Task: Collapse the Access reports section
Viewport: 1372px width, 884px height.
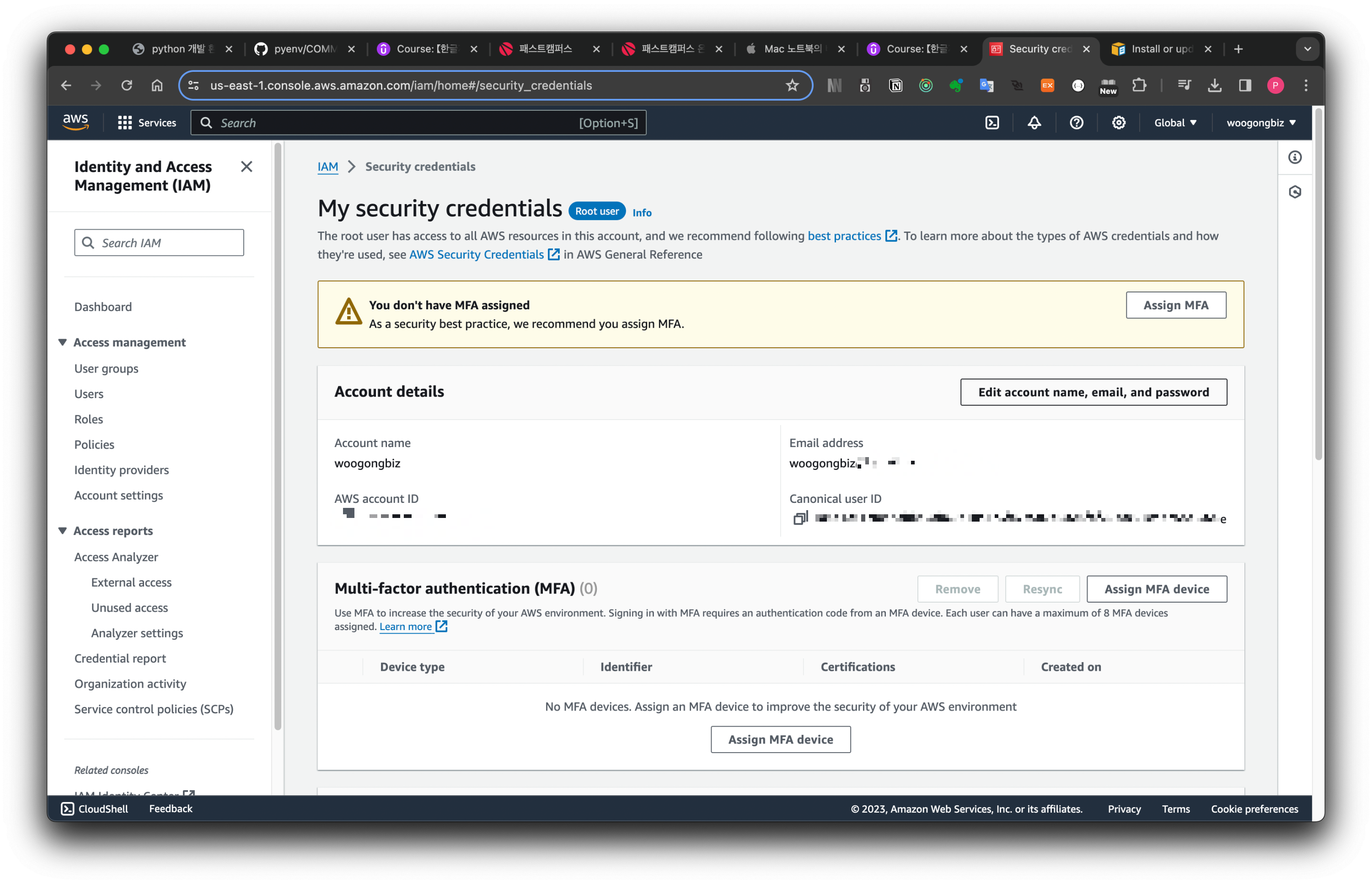Action: point(63,530)
